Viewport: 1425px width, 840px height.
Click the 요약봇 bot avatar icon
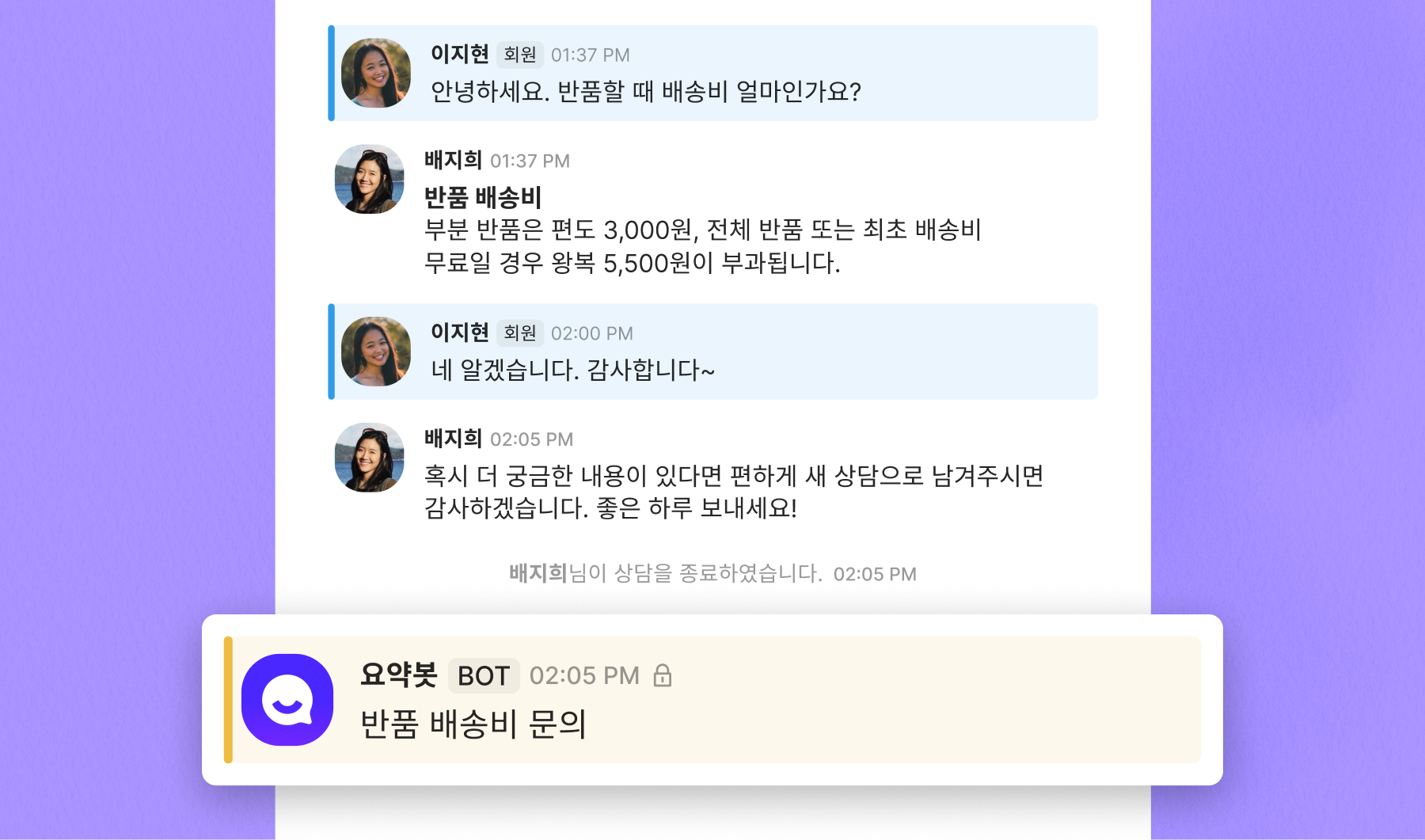click(x=287, y=699)
